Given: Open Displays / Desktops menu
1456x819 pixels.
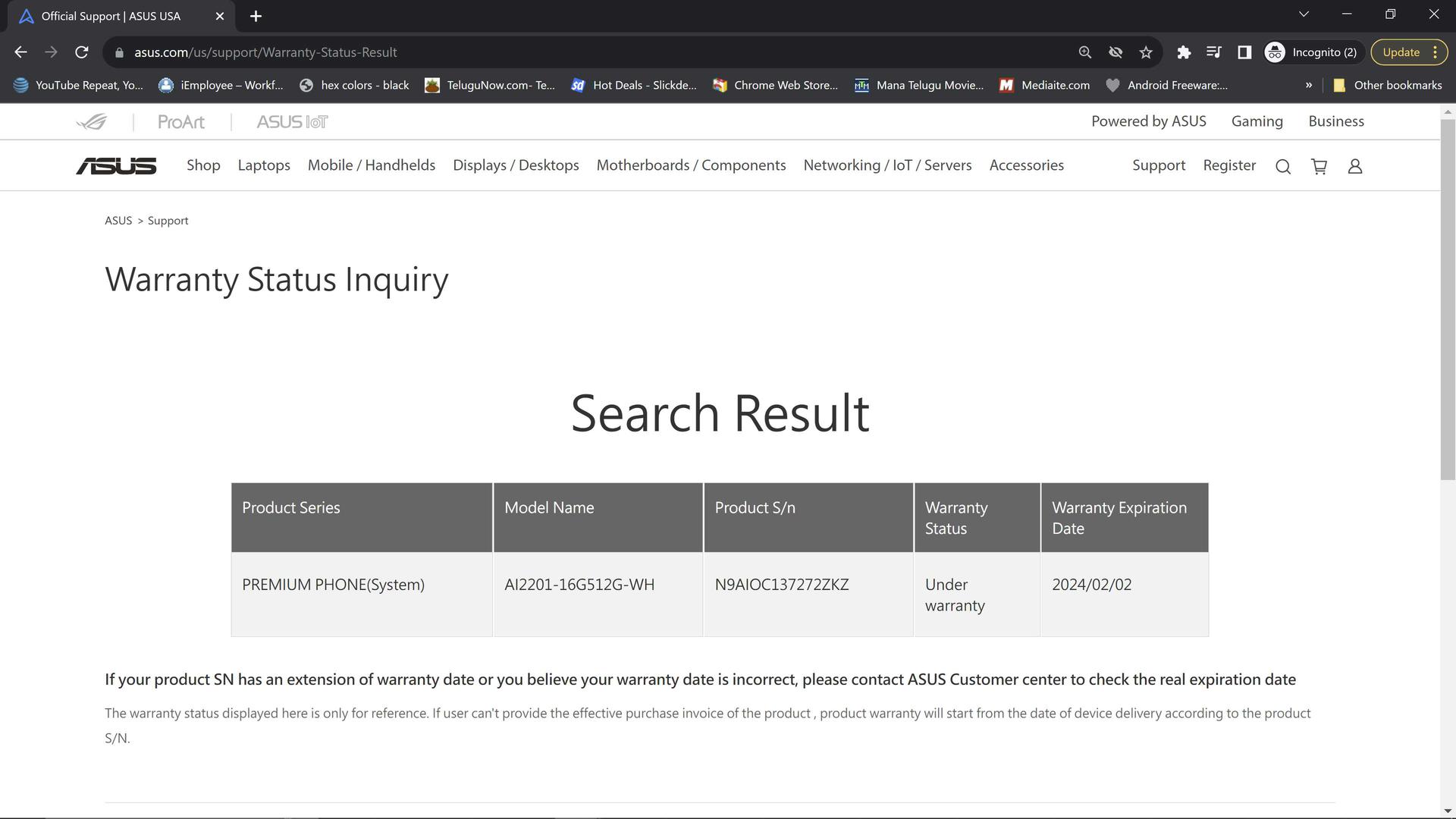Looking at the screenshot, I should pos(516,165).
